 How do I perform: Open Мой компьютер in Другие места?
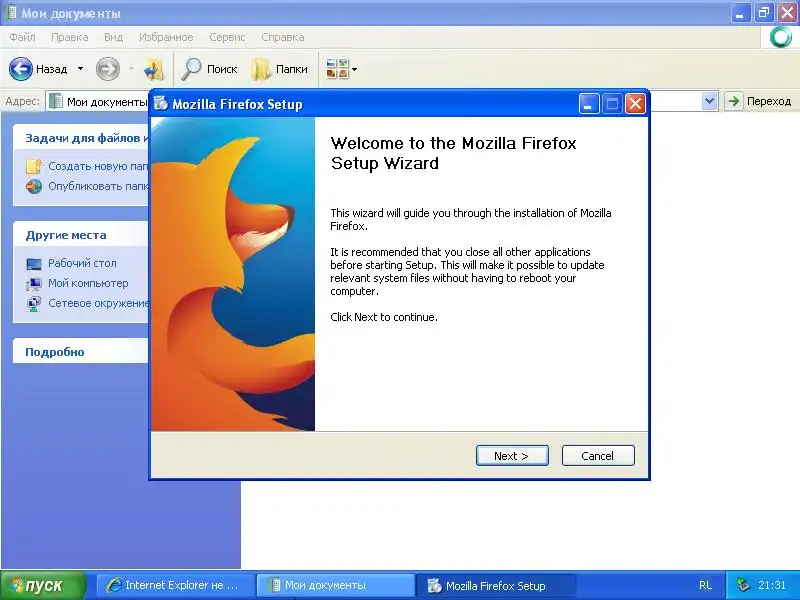click(88, 283)
